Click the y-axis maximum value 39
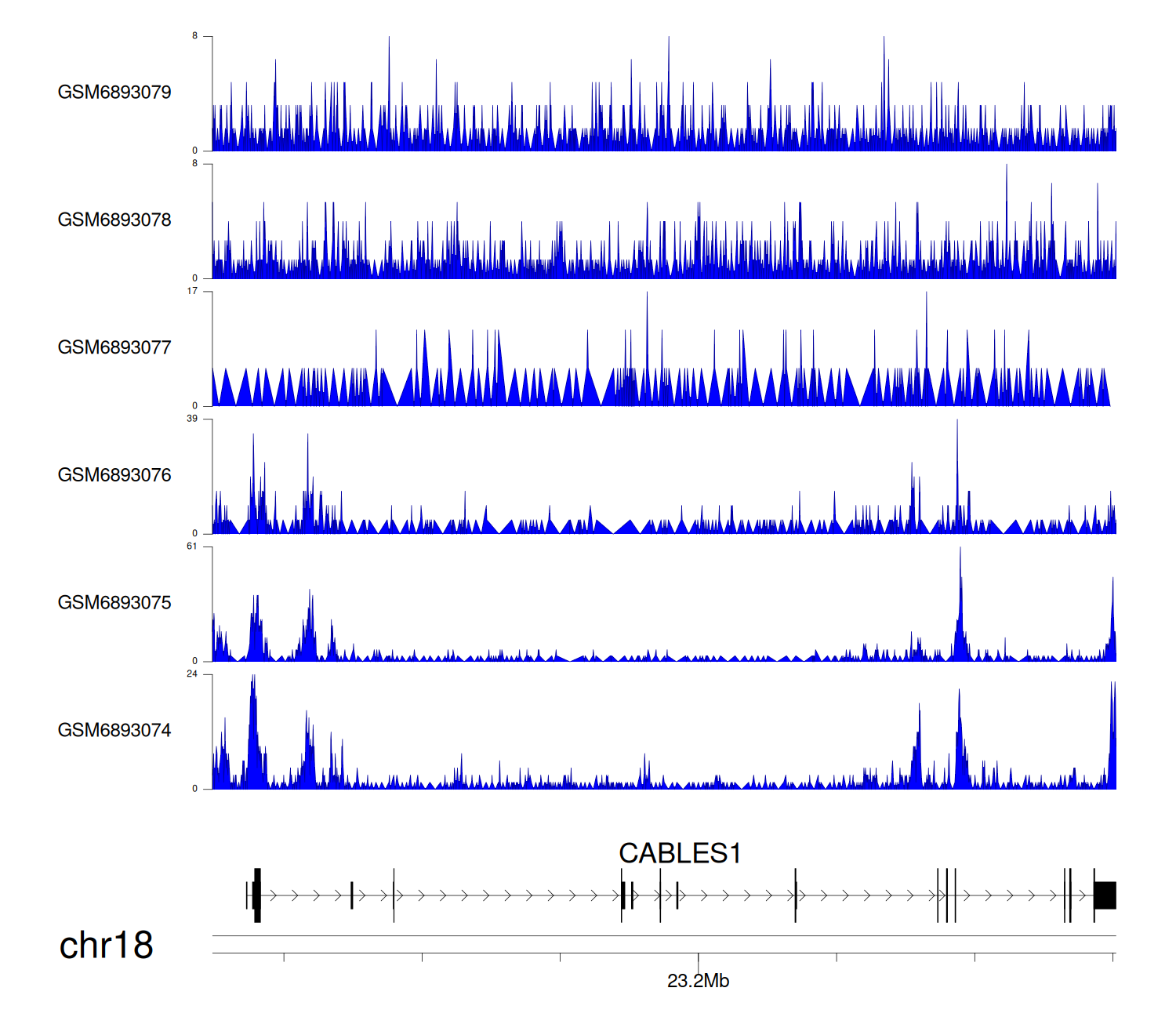 192,419
